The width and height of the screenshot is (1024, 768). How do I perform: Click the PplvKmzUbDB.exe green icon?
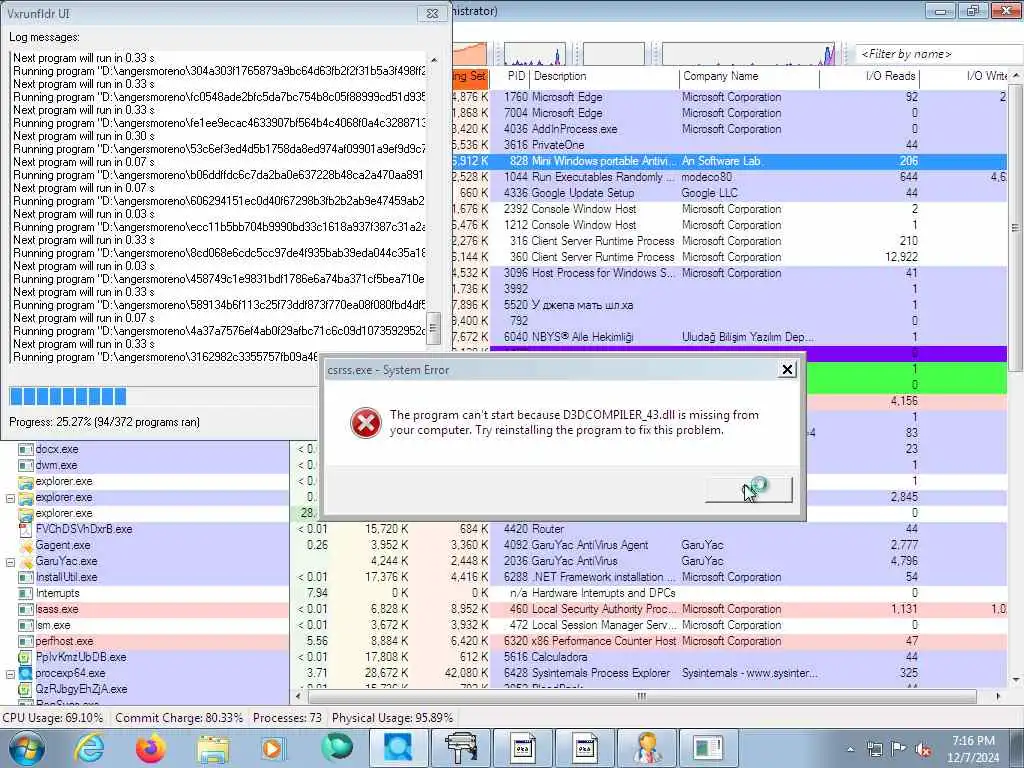click(25, 657)
